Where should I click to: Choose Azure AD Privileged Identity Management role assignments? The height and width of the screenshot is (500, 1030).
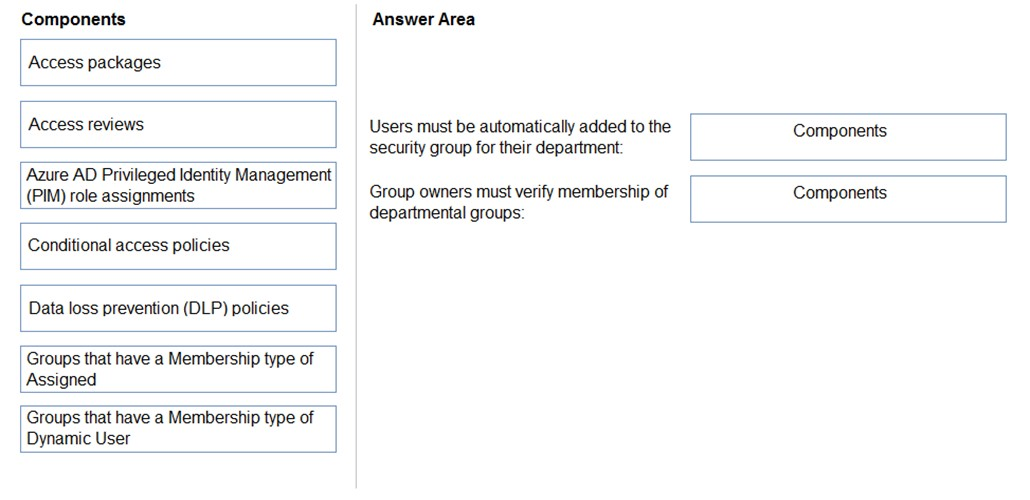coord(178,185)
